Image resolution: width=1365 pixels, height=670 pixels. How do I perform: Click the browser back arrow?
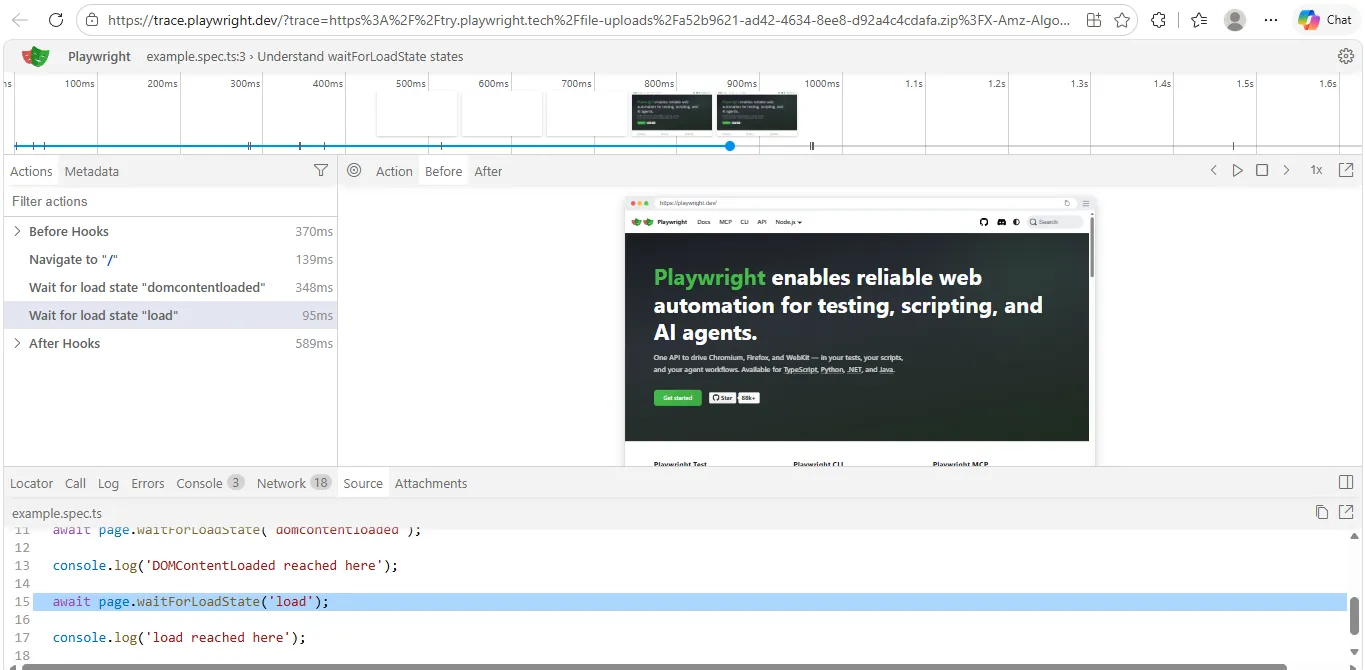pos(20,20)
